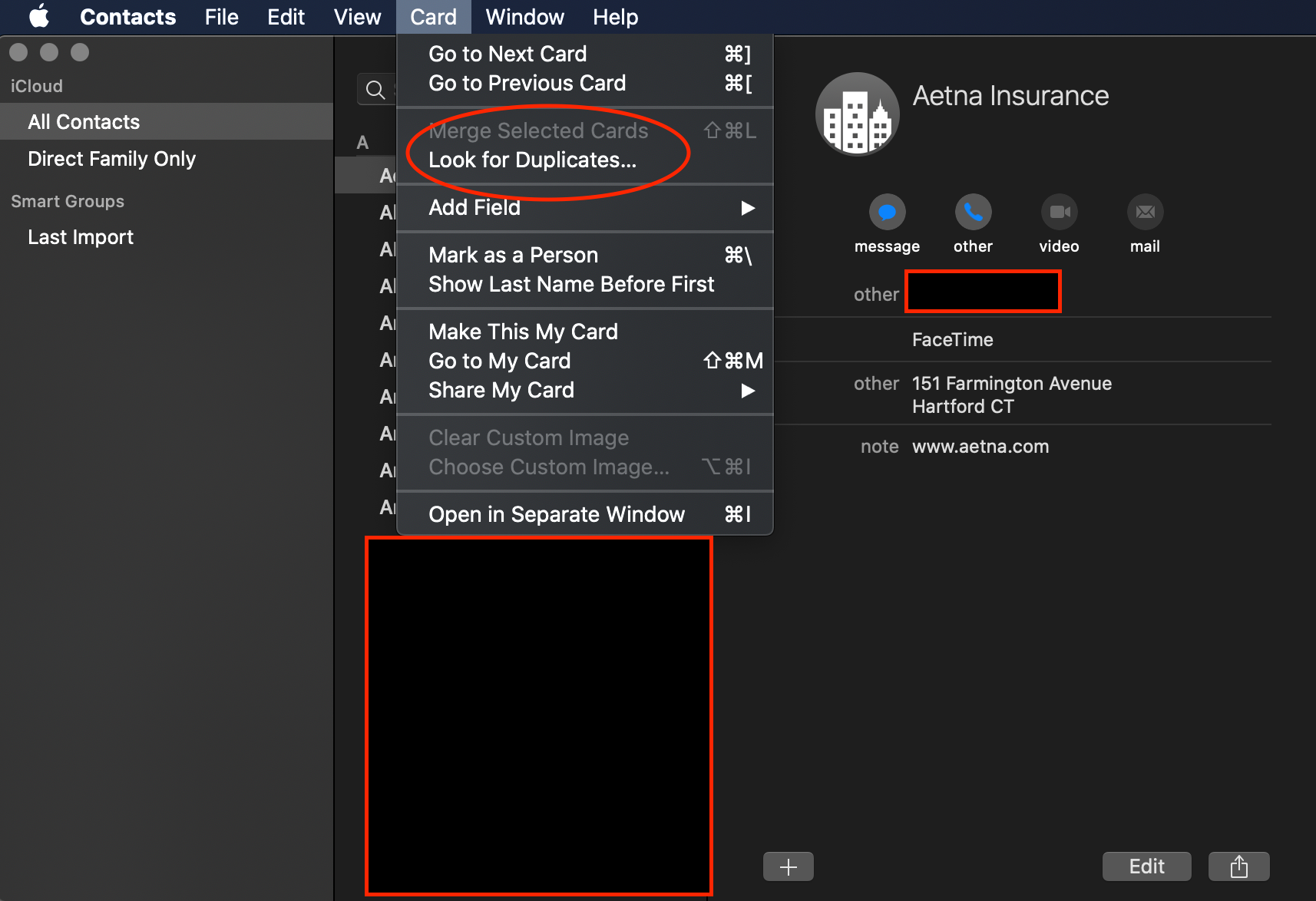Share the contact card with the share icon
1316x901 pixels.
coord(1238,866)
